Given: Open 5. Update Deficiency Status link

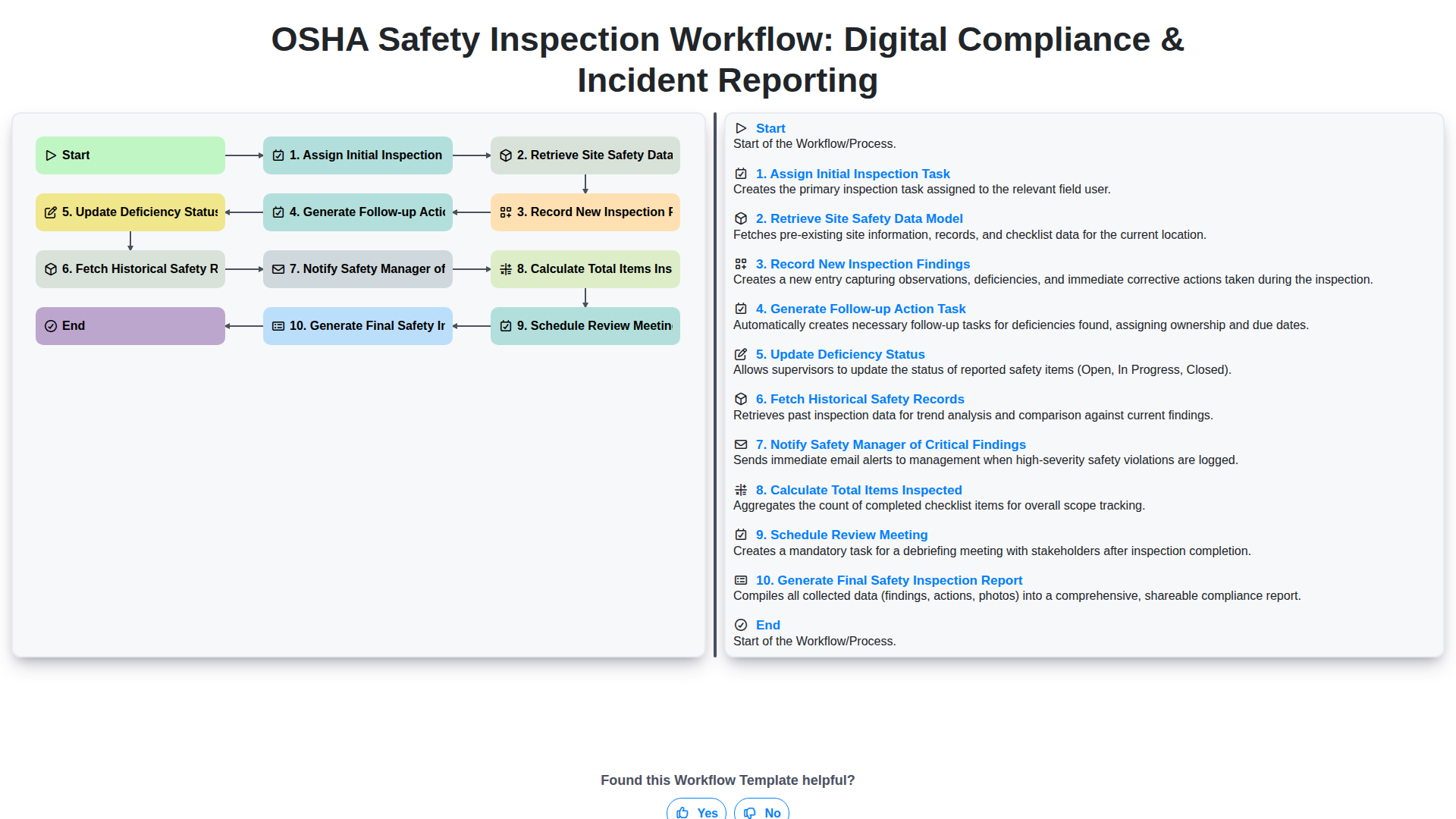Looking at the screenshot, I should pos(840,354).
